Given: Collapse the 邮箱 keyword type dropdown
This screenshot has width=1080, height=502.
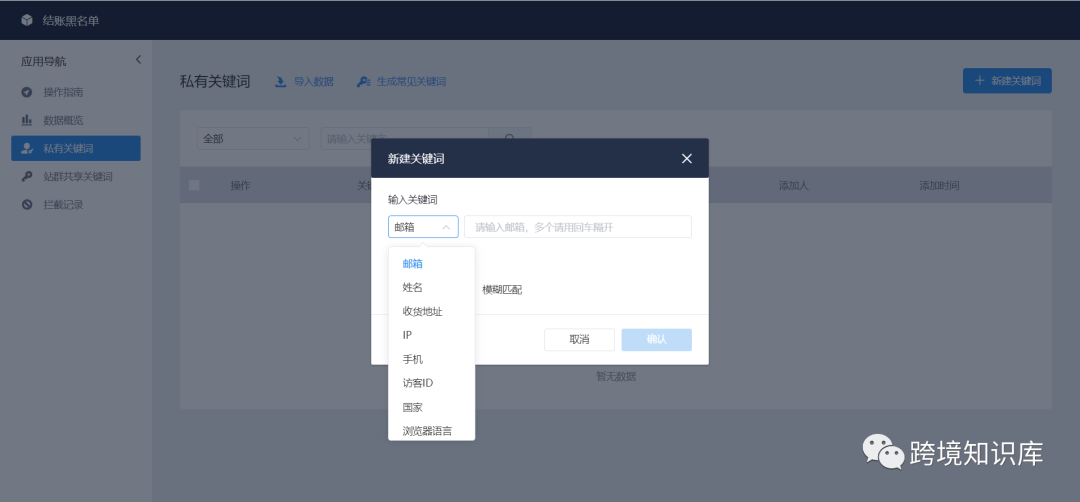Looking at the screenshot, I should click(x=423, y=227).
